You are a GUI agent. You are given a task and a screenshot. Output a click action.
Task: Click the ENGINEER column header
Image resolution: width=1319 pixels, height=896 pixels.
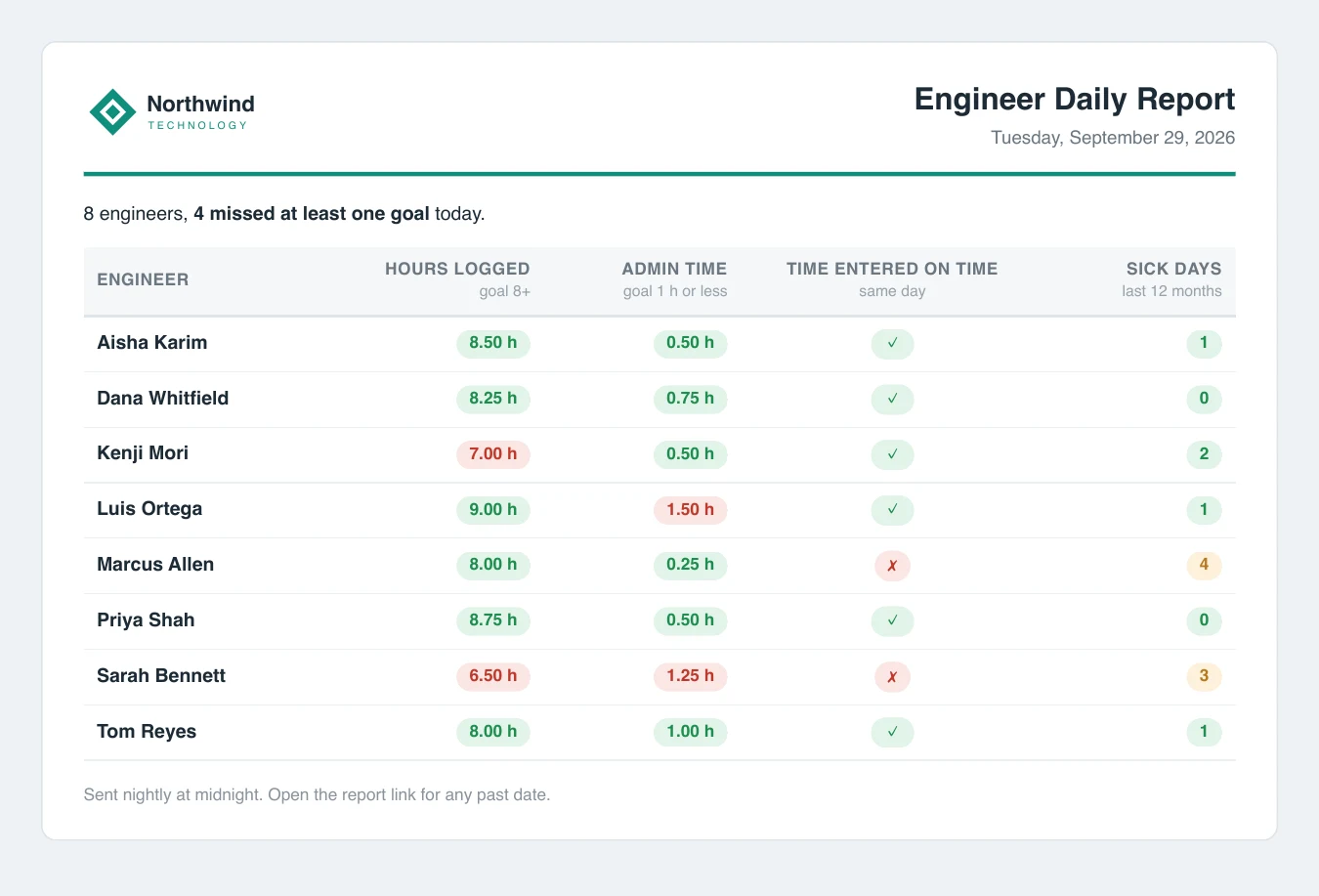tap(143, 279)
